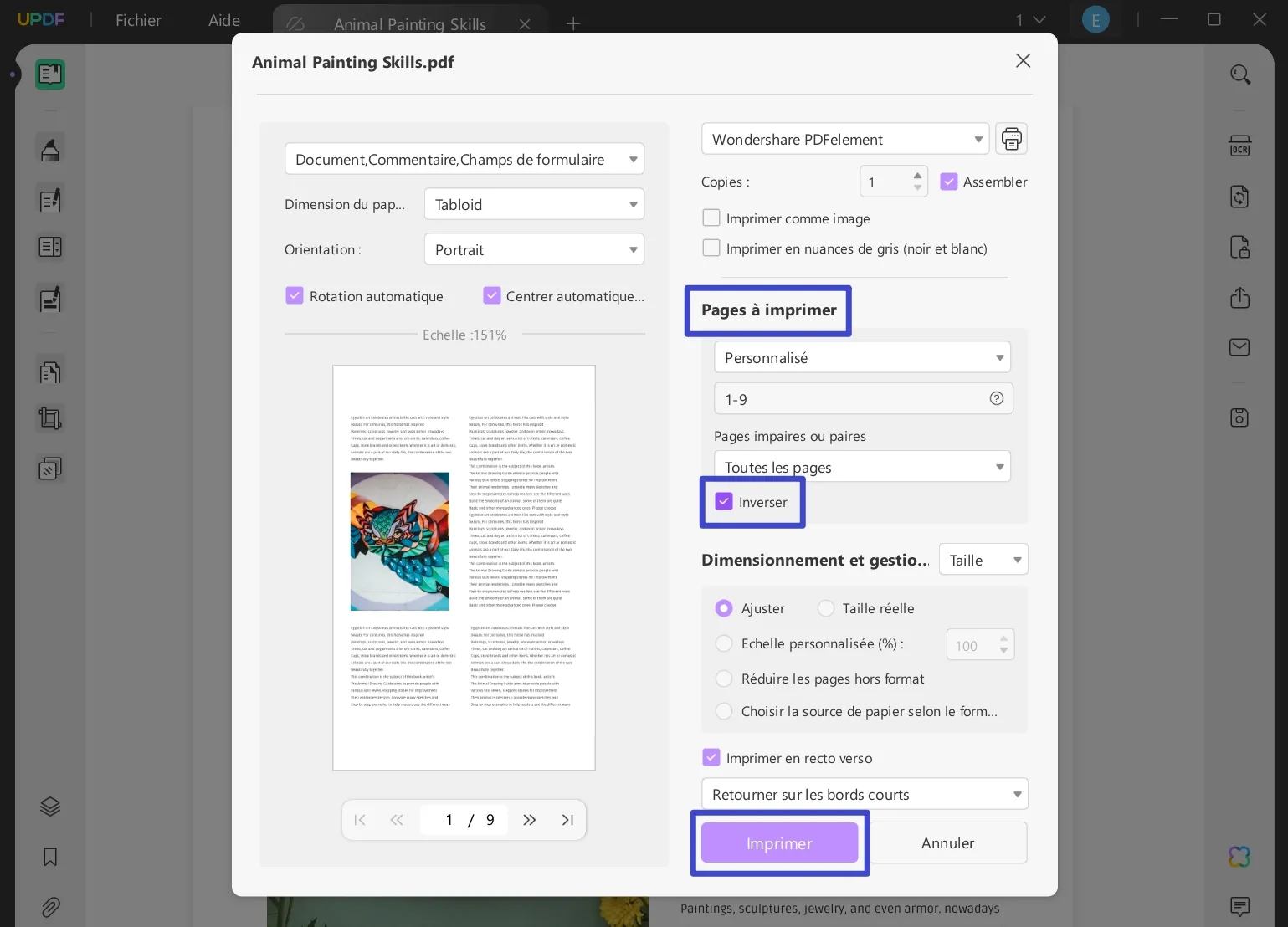Open the Edit PDF tool
Screen dimensions: 1288x927
[50, 199]
